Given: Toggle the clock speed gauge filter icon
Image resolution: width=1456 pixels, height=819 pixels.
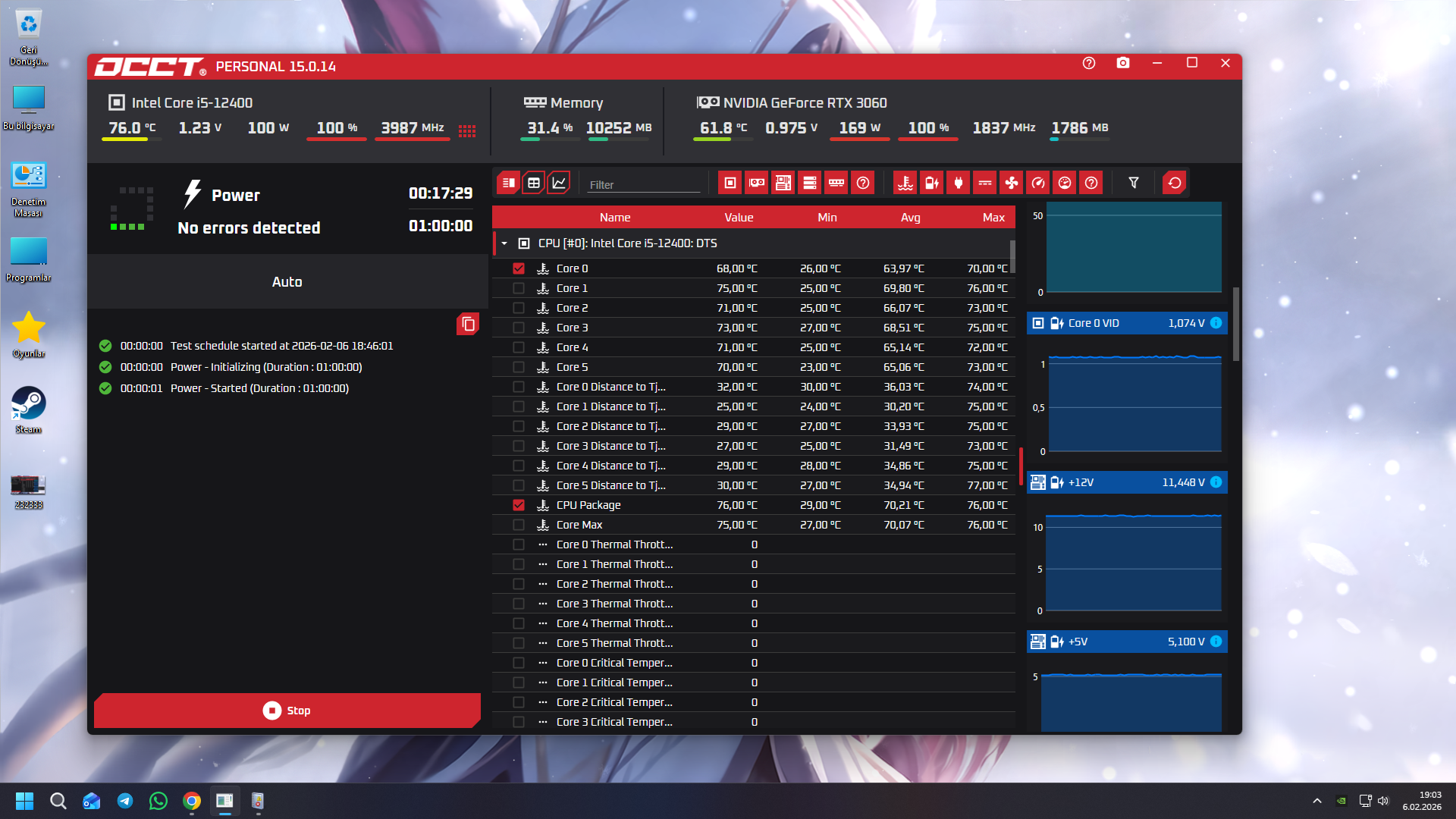Looking at the screenshot, I should [x=1038, y=183].
